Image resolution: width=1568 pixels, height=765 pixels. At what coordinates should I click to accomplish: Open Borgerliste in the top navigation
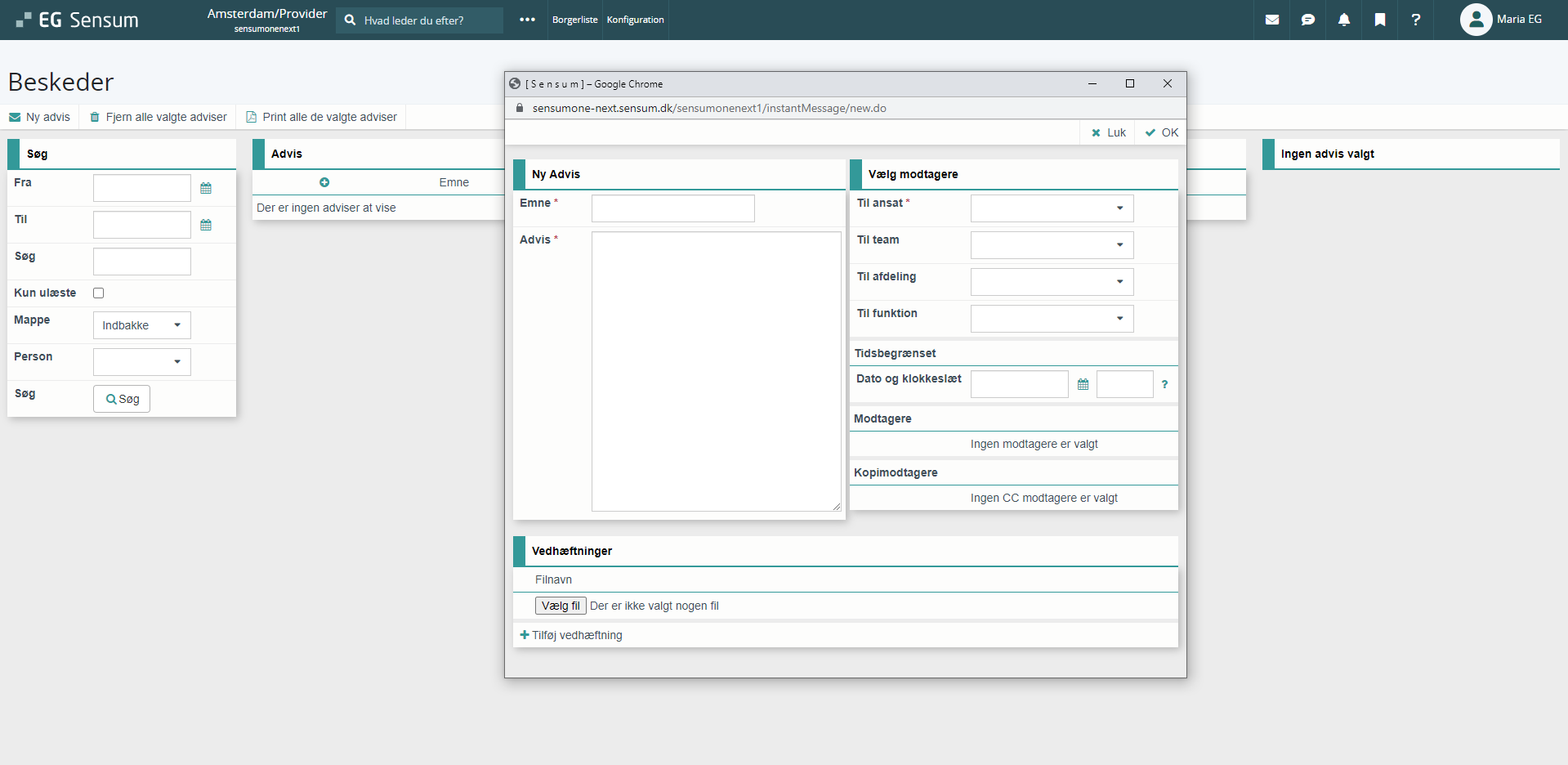click(x=574, y=20)
